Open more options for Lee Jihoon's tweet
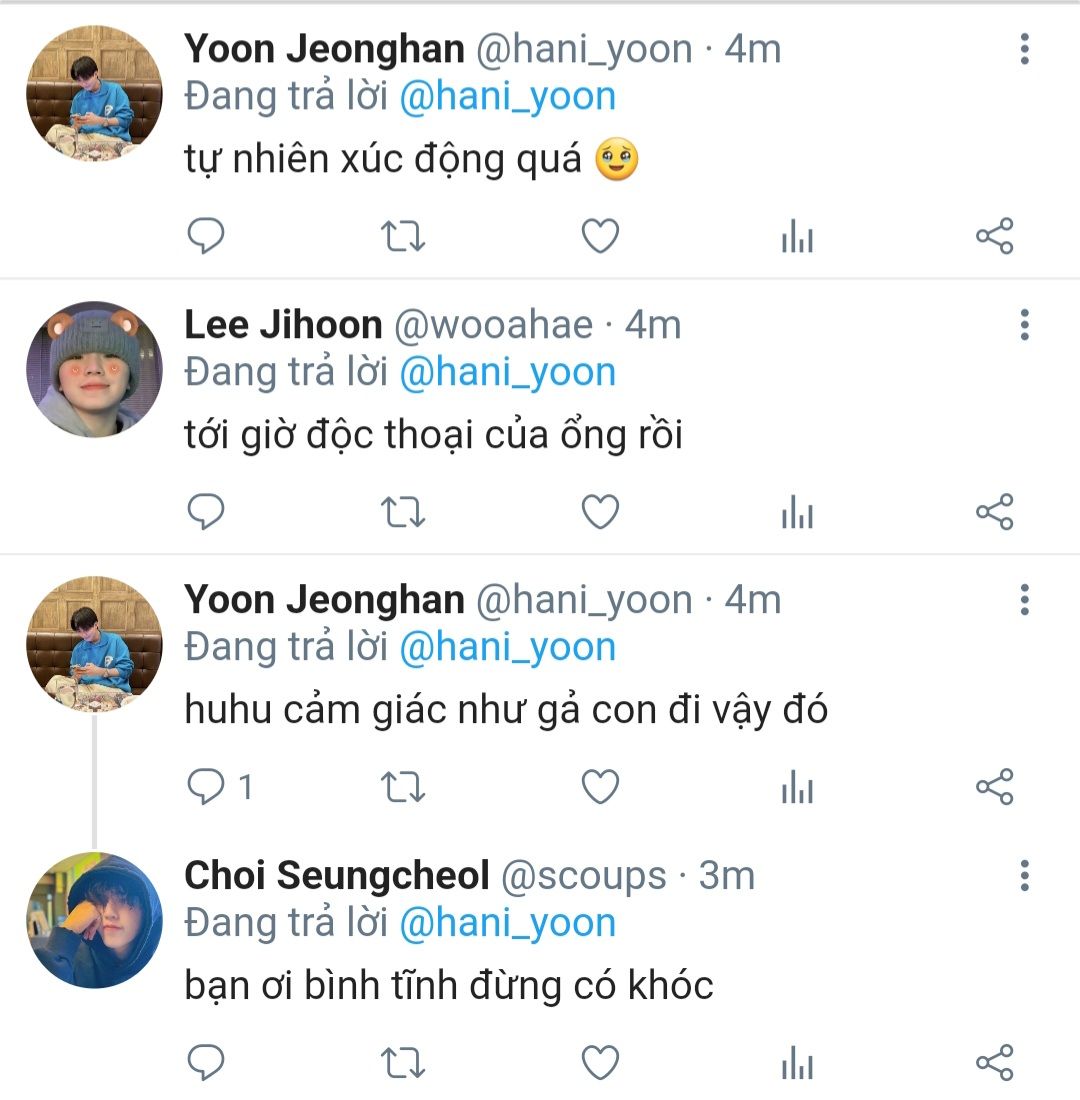Image resolution: width=1080 pixels, height=1100 pixels. tap(1024, 325)
